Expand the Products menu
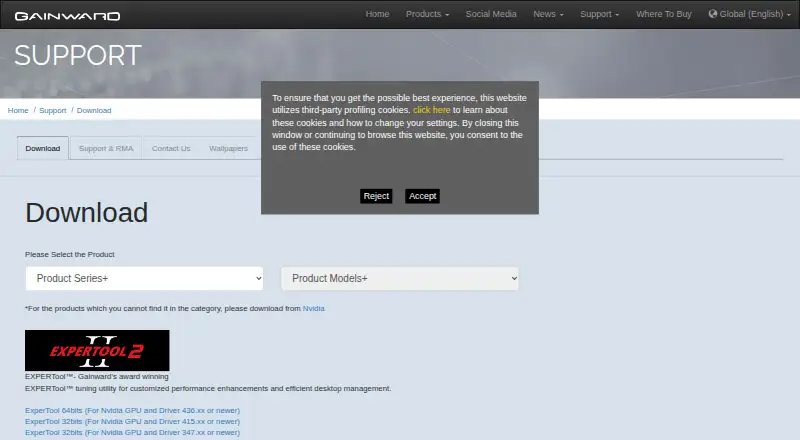This screenshot has width=800, height=440. 427,14
